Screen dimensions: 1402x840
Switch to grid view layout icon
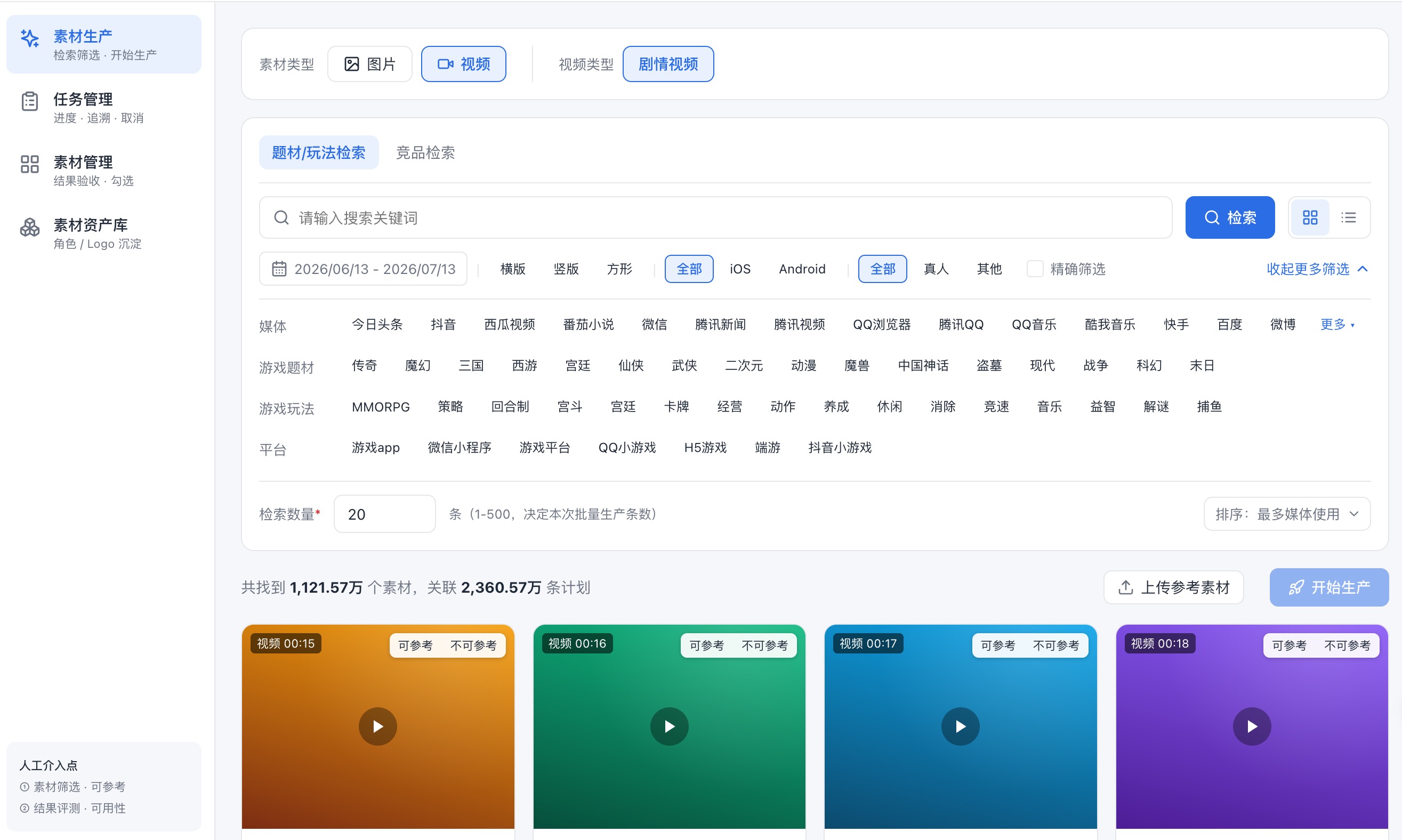(1310, 217)
